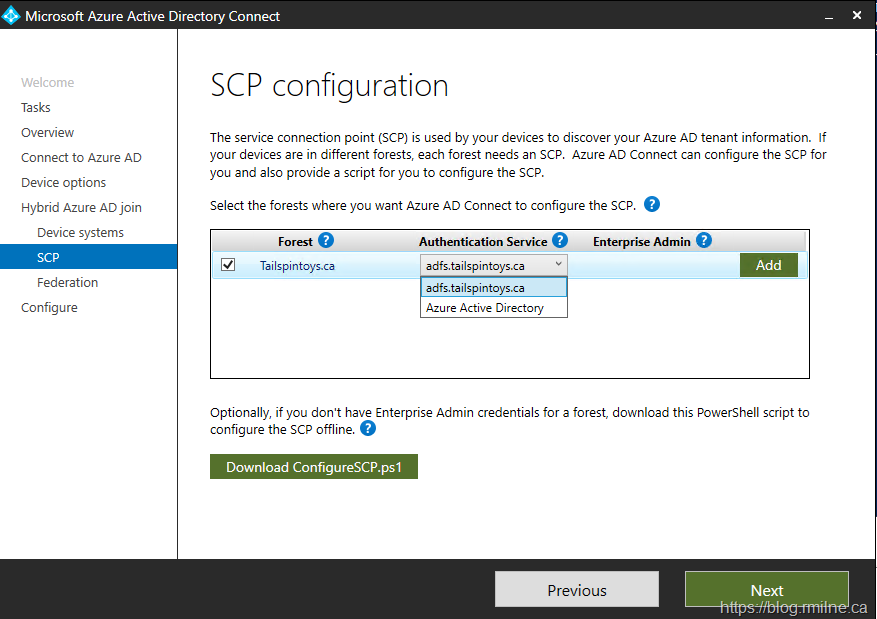Image resolution: width=877 pixels, height=619 pixels.
Task: Click the help icon next to Forest column
Action: [326, 241]
